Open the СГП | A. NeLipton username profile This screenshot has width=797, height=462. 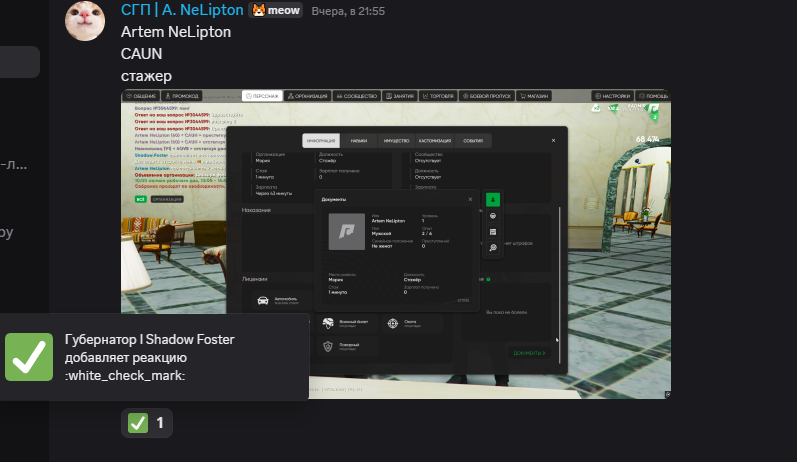point(182,10)
